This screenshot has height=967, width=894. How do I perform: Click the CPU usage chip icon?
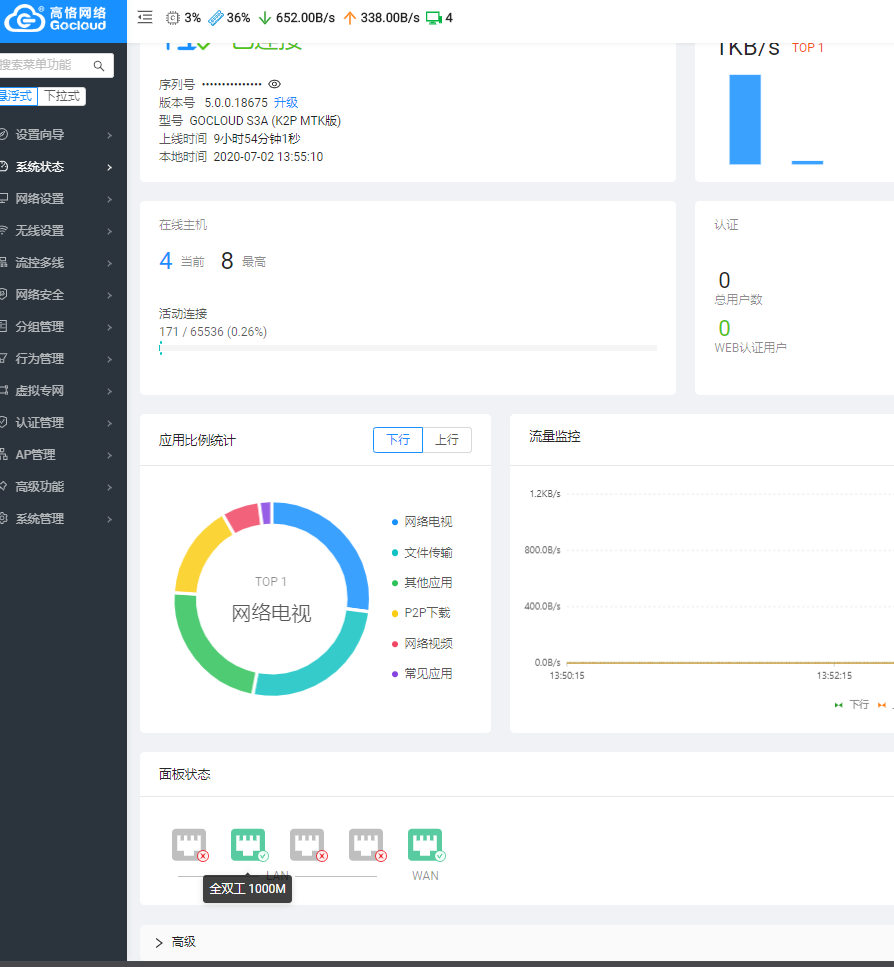pos(172,18)
